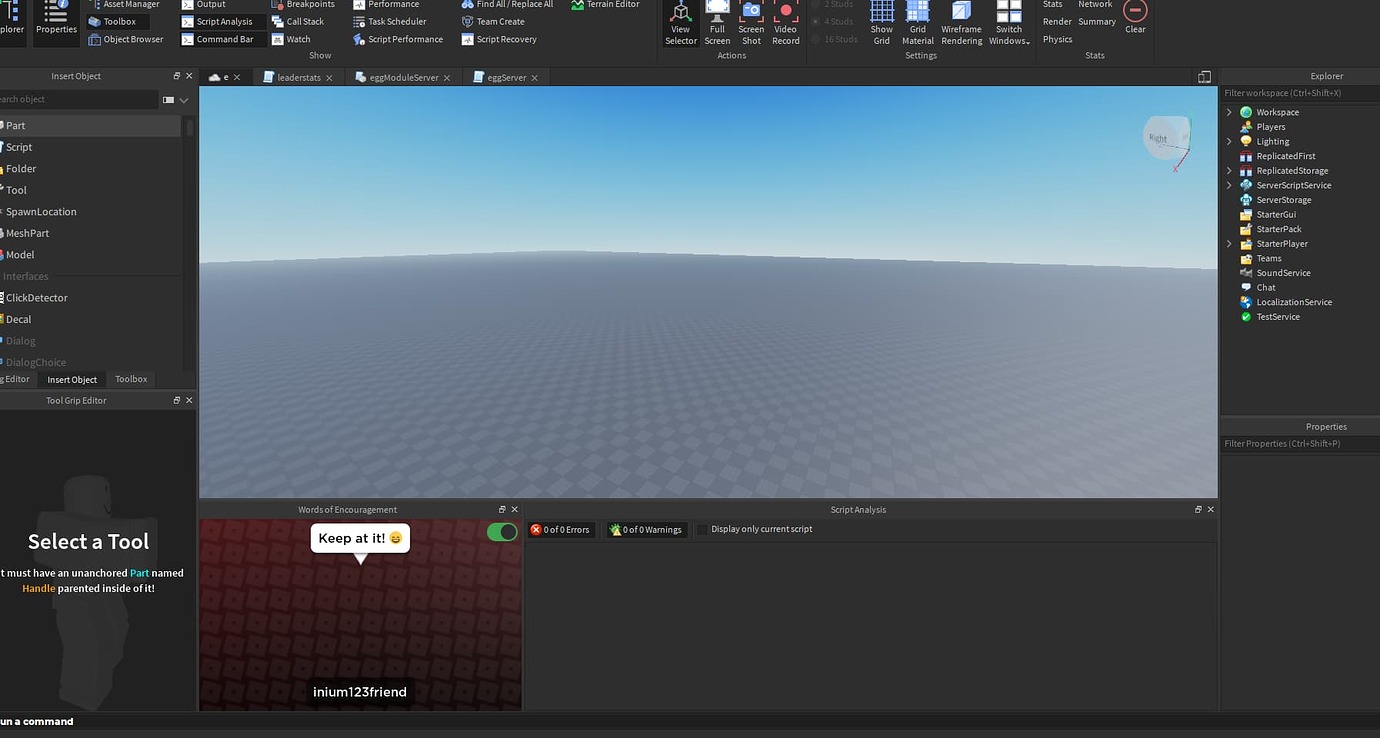Click the Filter Properties input field
Viewport: 1380px width, 738px height.
(1299, 444)
